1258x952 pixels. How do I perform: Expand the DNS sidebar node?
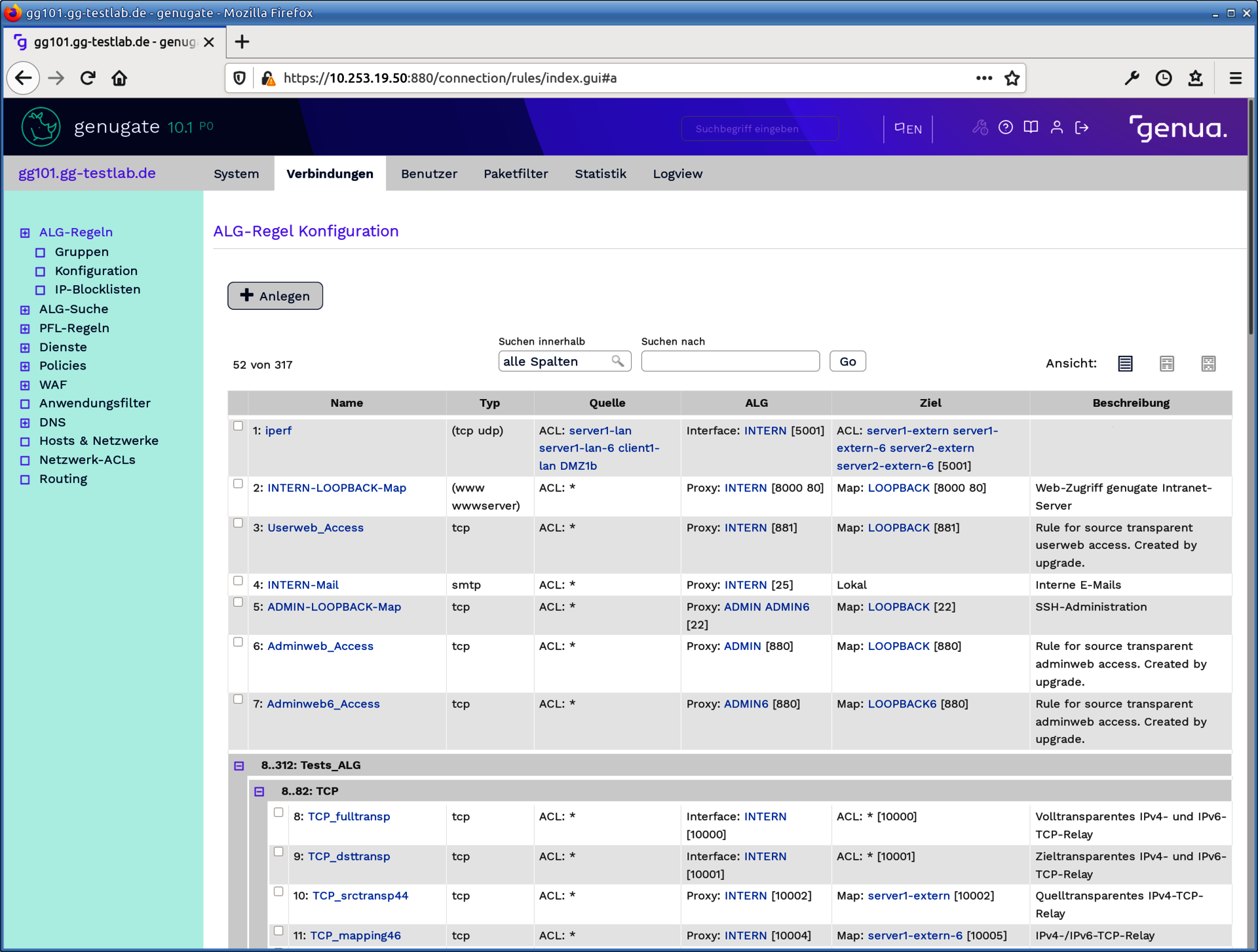[x=25, y=423]
